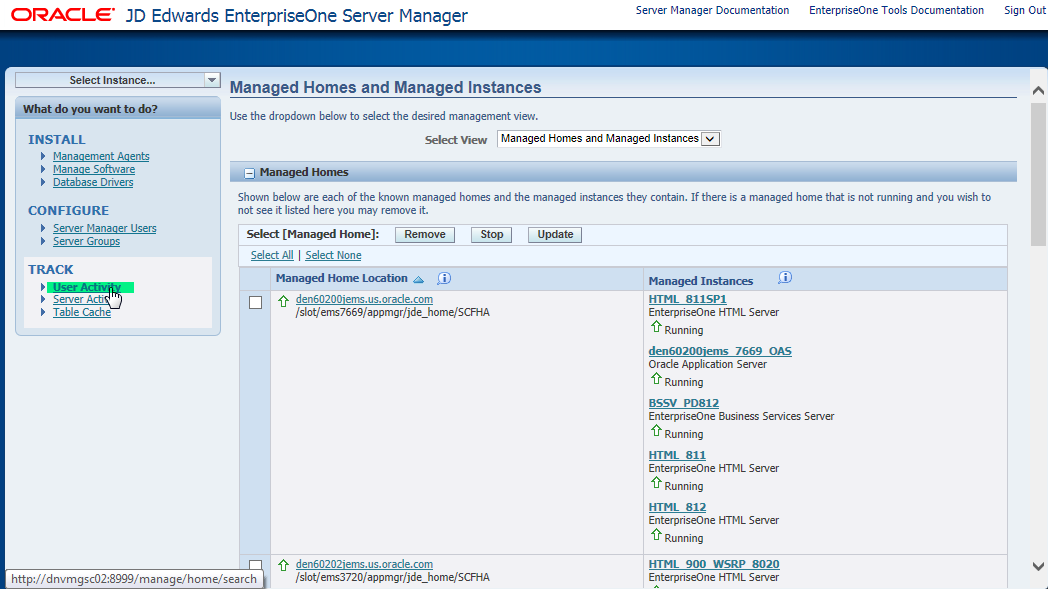Click sort arrow next to Managed Home Location

418,279
